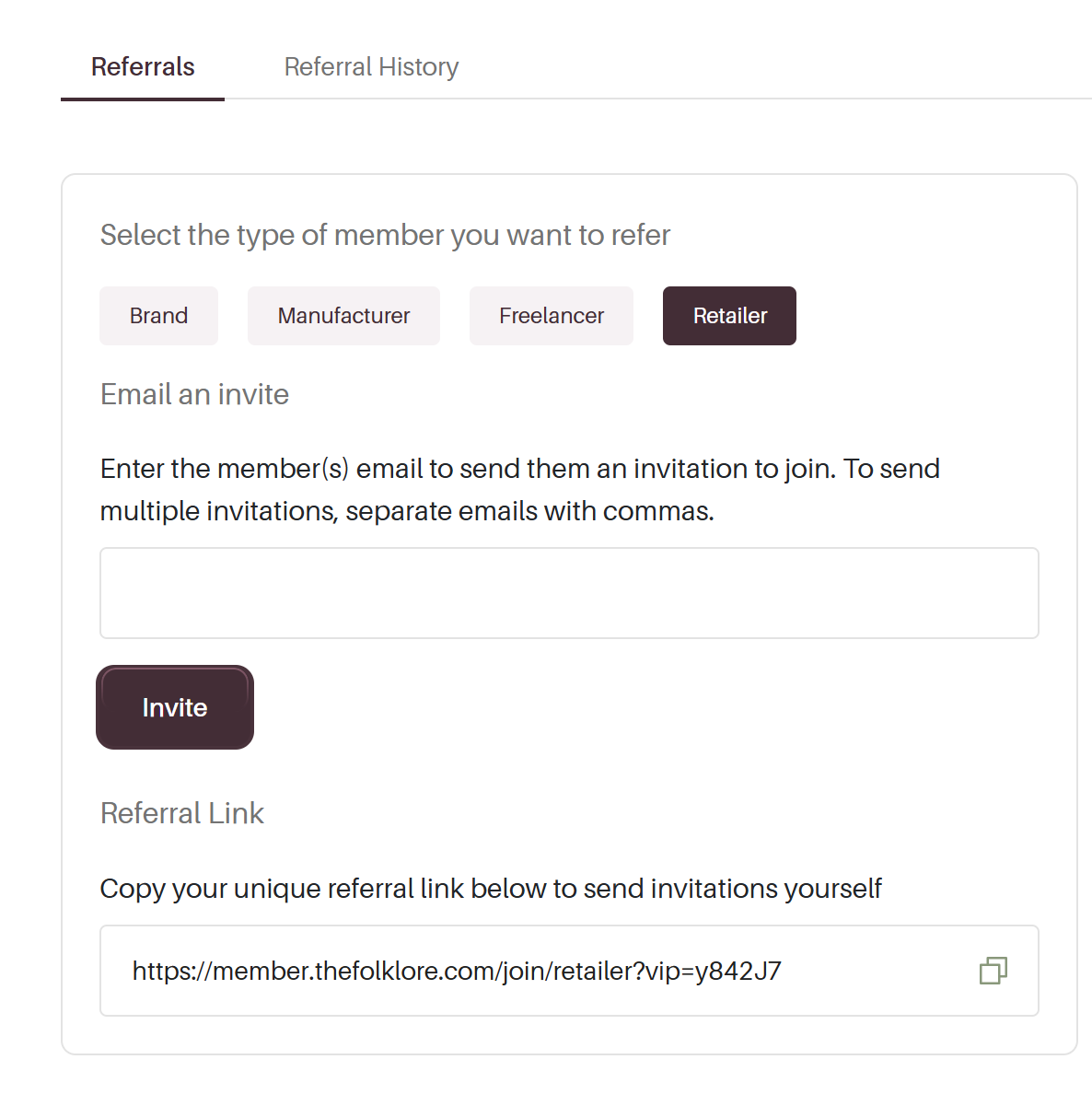Open the Referrals tab
Viewport: 1092px width, 1106px height.
[143, 66]
